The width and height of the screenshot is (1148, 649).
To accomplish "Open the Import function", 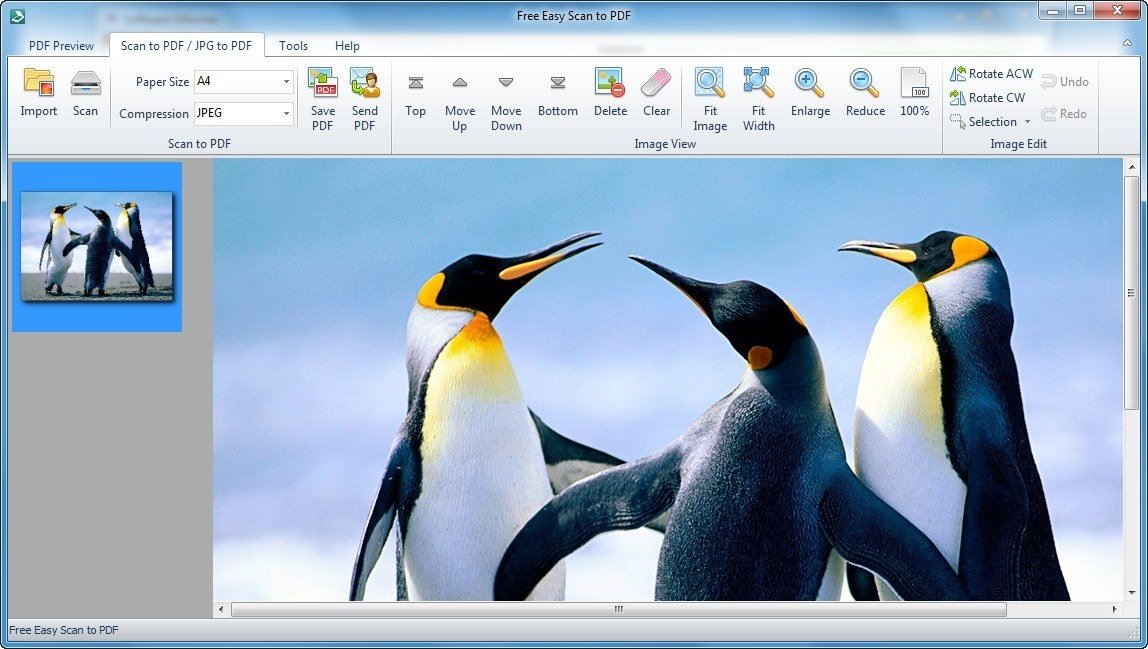I will pos(38,94).
